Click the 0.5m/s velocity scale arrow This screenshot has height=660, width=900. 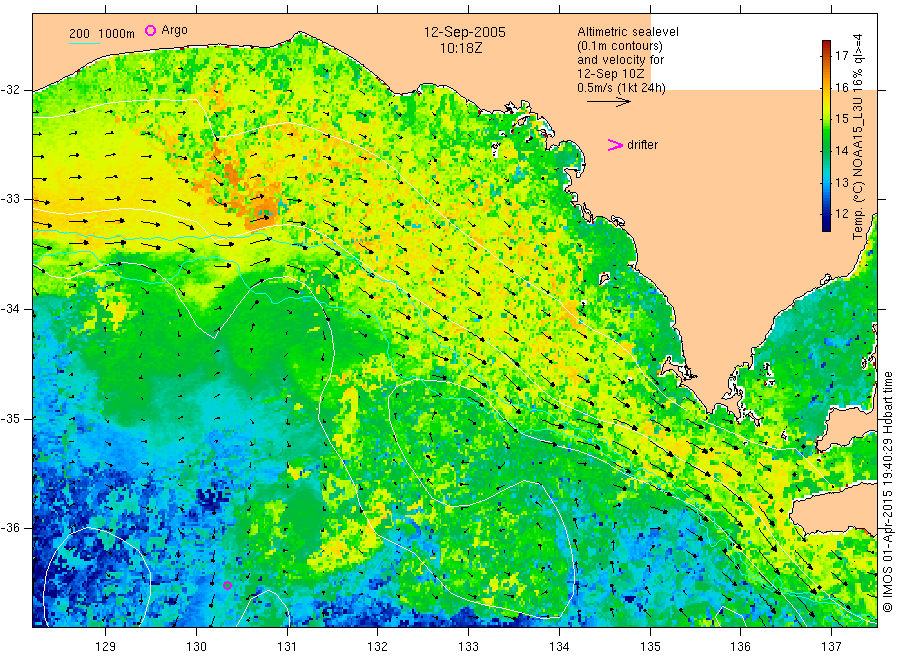coord(608,102)
